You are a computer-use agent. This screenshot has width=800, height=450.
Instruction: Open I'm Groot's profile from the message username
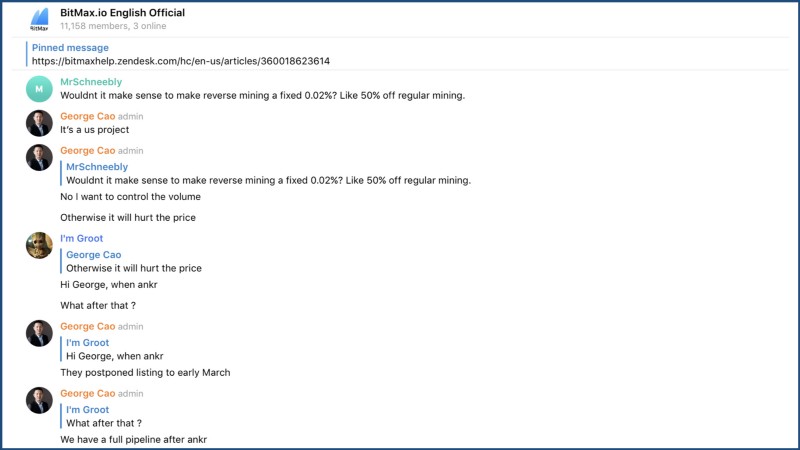(81, 238)
